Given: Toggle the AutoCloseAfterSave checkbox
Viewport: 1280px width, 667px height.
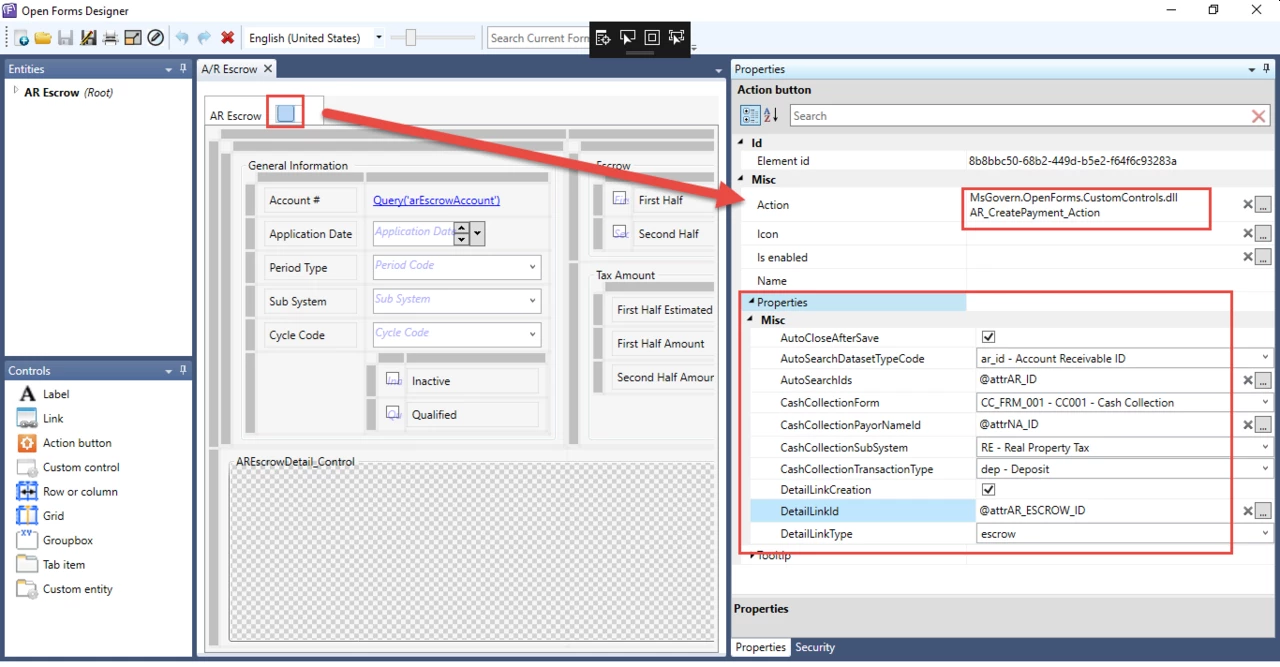Looking at the screenshot, I should tap(989, 338).
